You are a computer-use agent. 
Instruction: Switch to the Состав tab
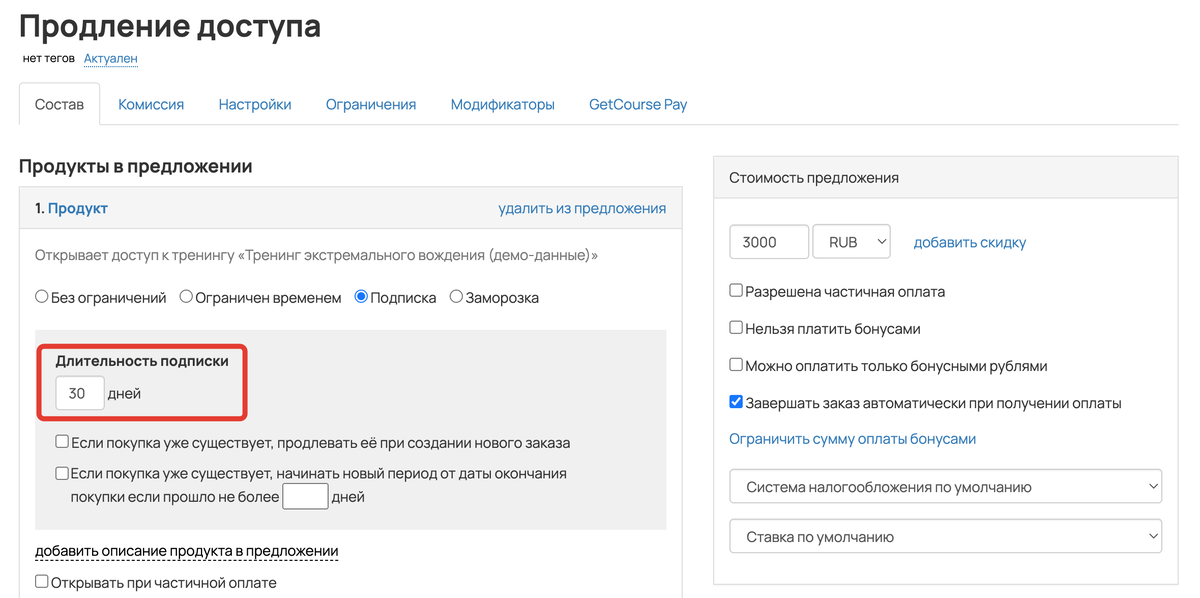[x=59, y=104]
